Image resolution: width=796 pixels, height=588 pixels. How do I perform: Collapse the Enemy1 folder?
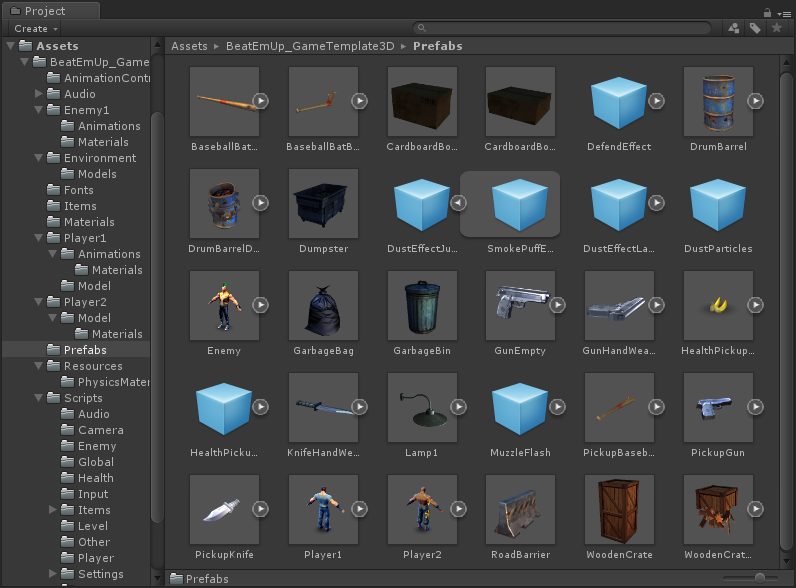pyautogui.click(x=39, y=110)
